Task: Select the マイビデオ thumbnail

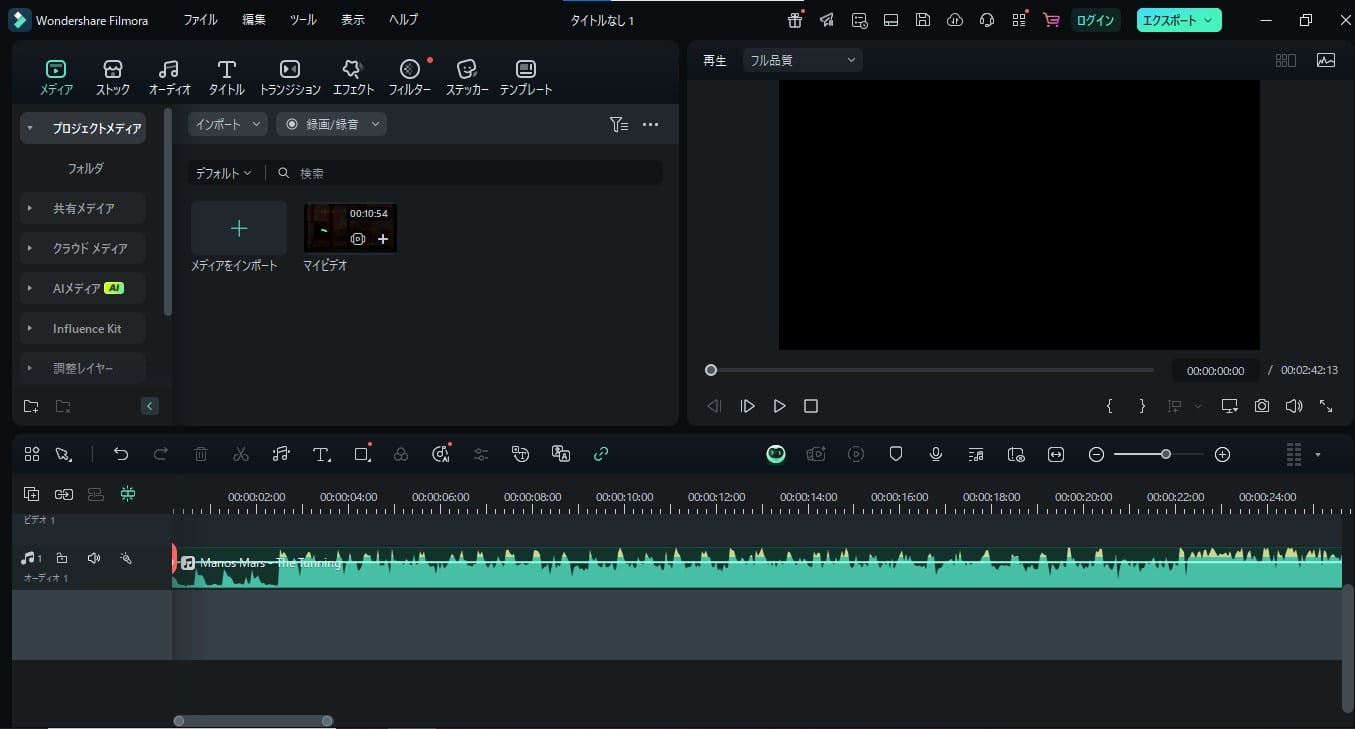Action: [x=350, y=228]
